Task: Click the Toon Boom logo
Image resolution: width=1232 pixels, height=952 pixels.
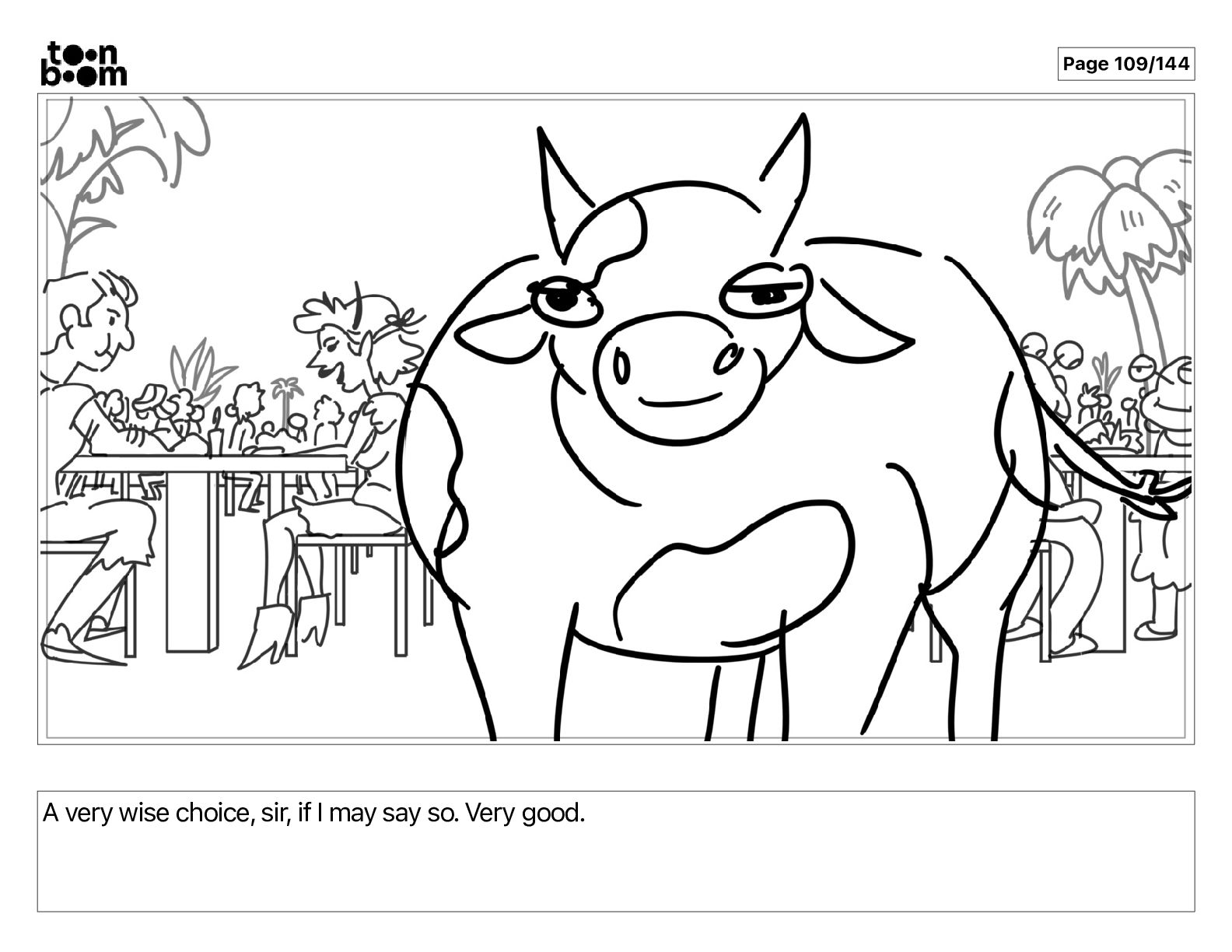Action: [x=83, y=63]
